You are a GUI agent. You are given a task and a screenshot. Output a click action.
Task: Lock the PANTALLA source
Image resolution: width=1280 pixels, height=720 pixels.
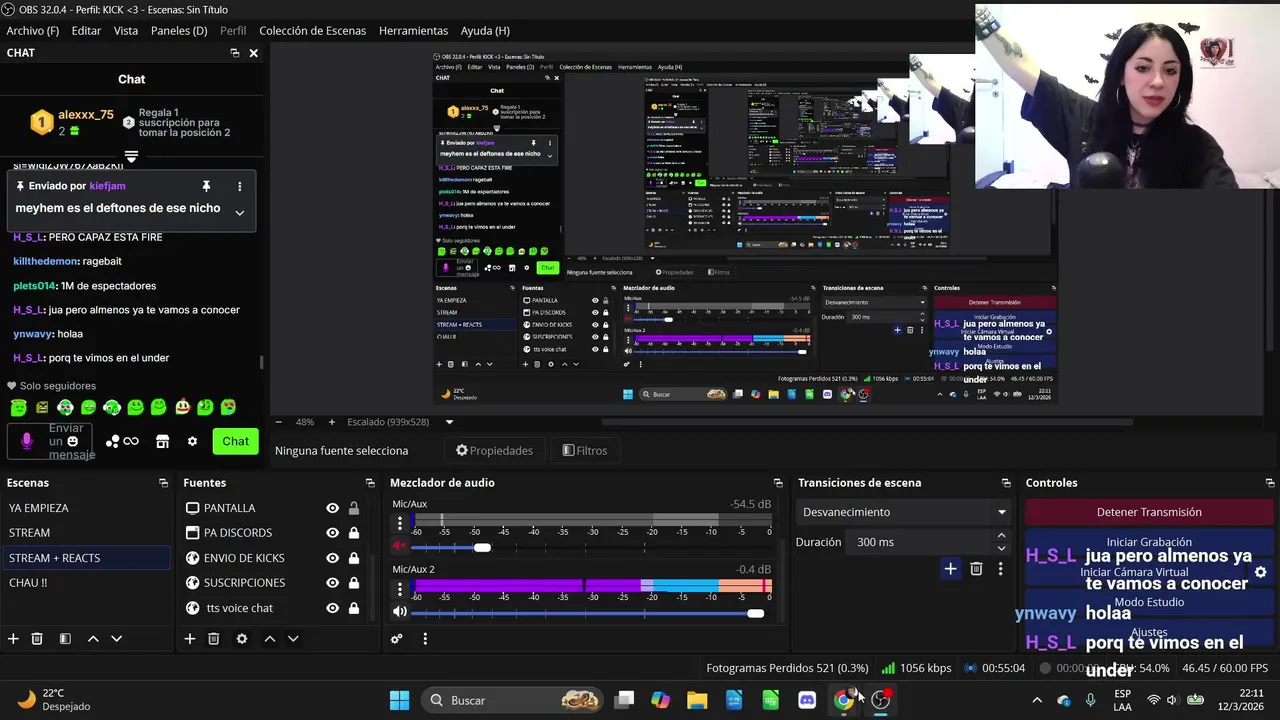coord(353,508)
